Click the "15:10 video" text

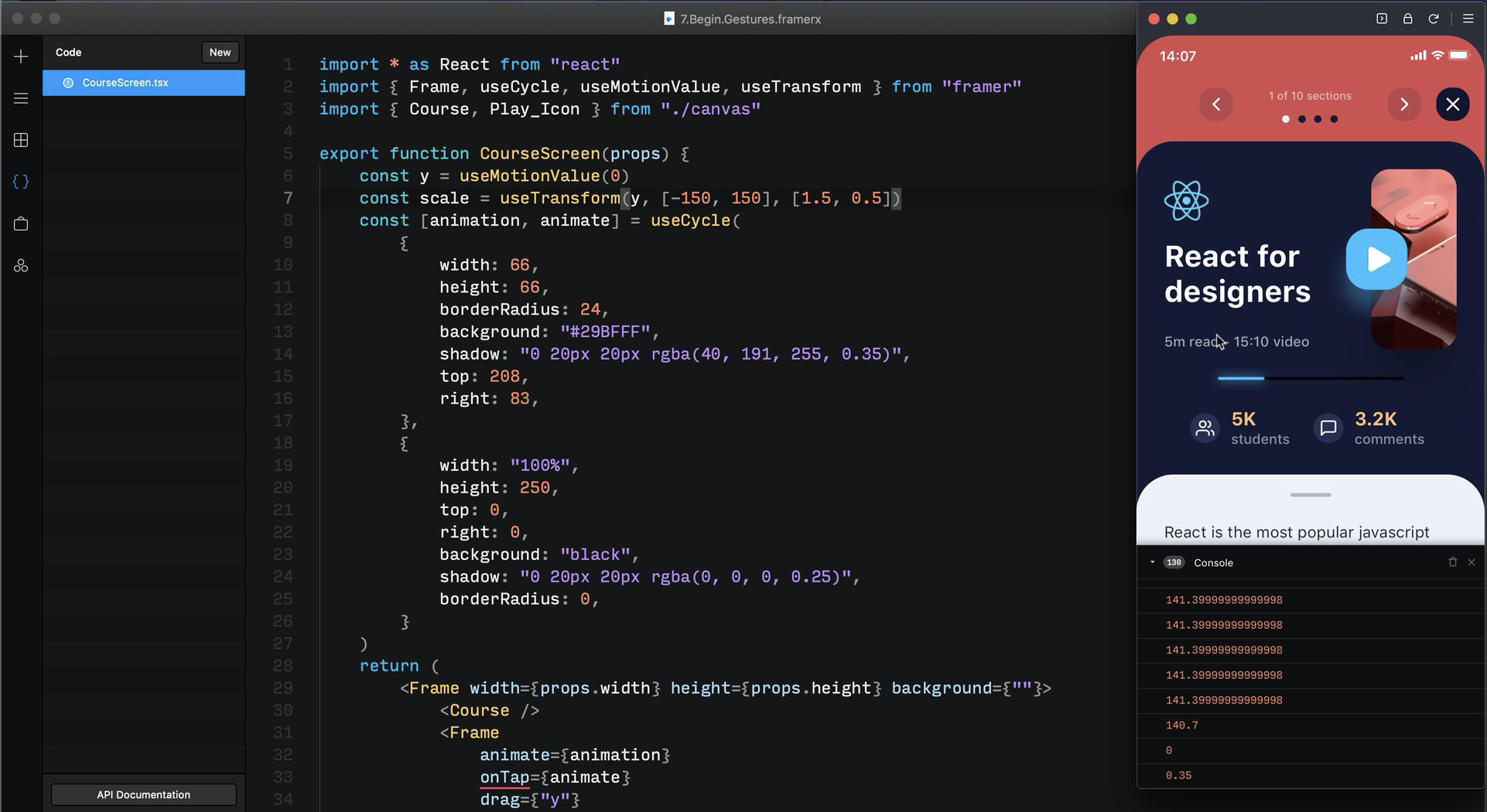coord(1271,342)
